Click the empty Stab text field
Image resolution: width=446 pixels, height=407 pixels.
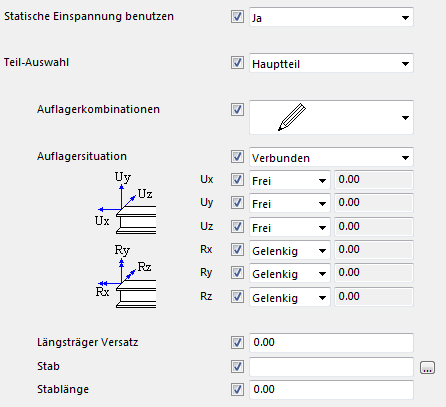[x=331, y=367]
